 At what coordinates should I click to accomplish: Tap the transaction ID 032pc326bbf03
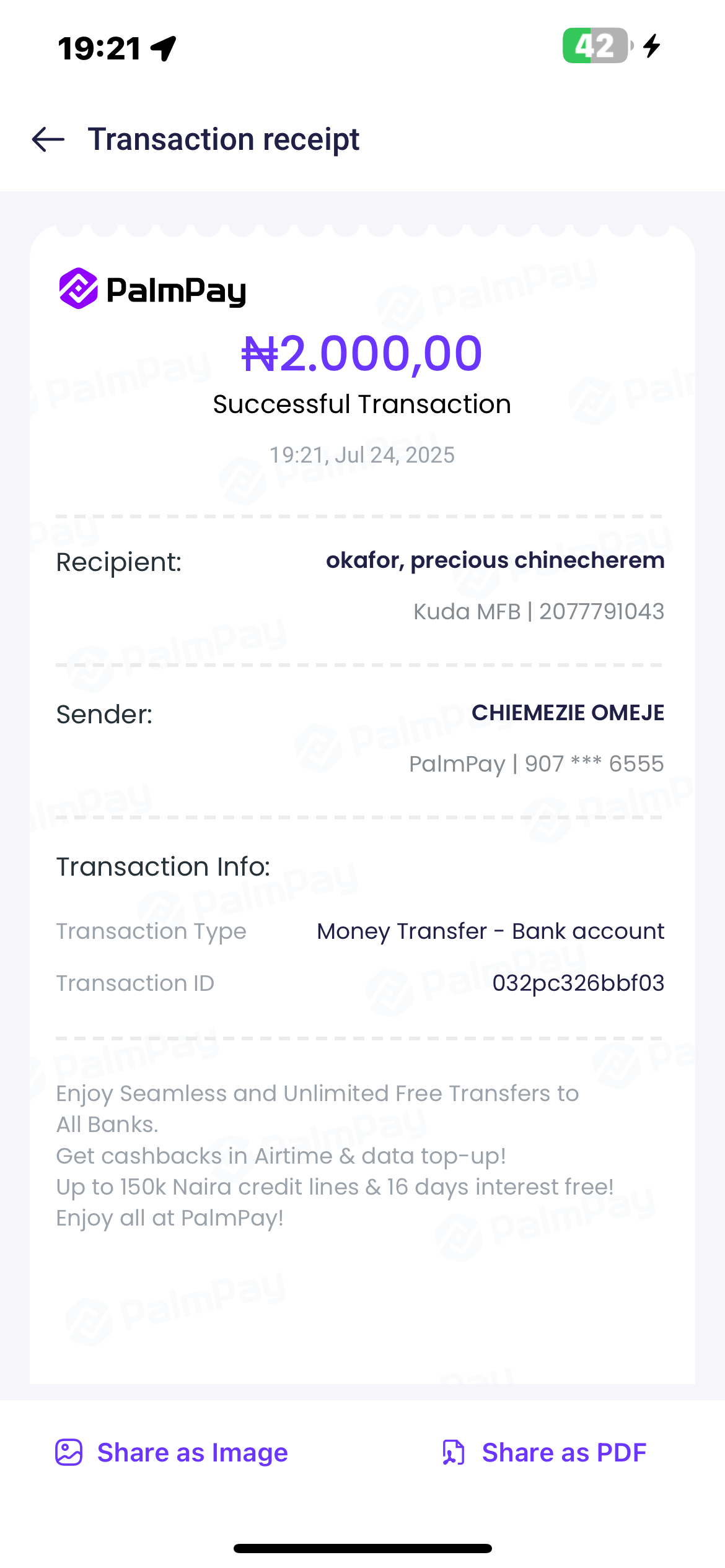tap(578, 983)
